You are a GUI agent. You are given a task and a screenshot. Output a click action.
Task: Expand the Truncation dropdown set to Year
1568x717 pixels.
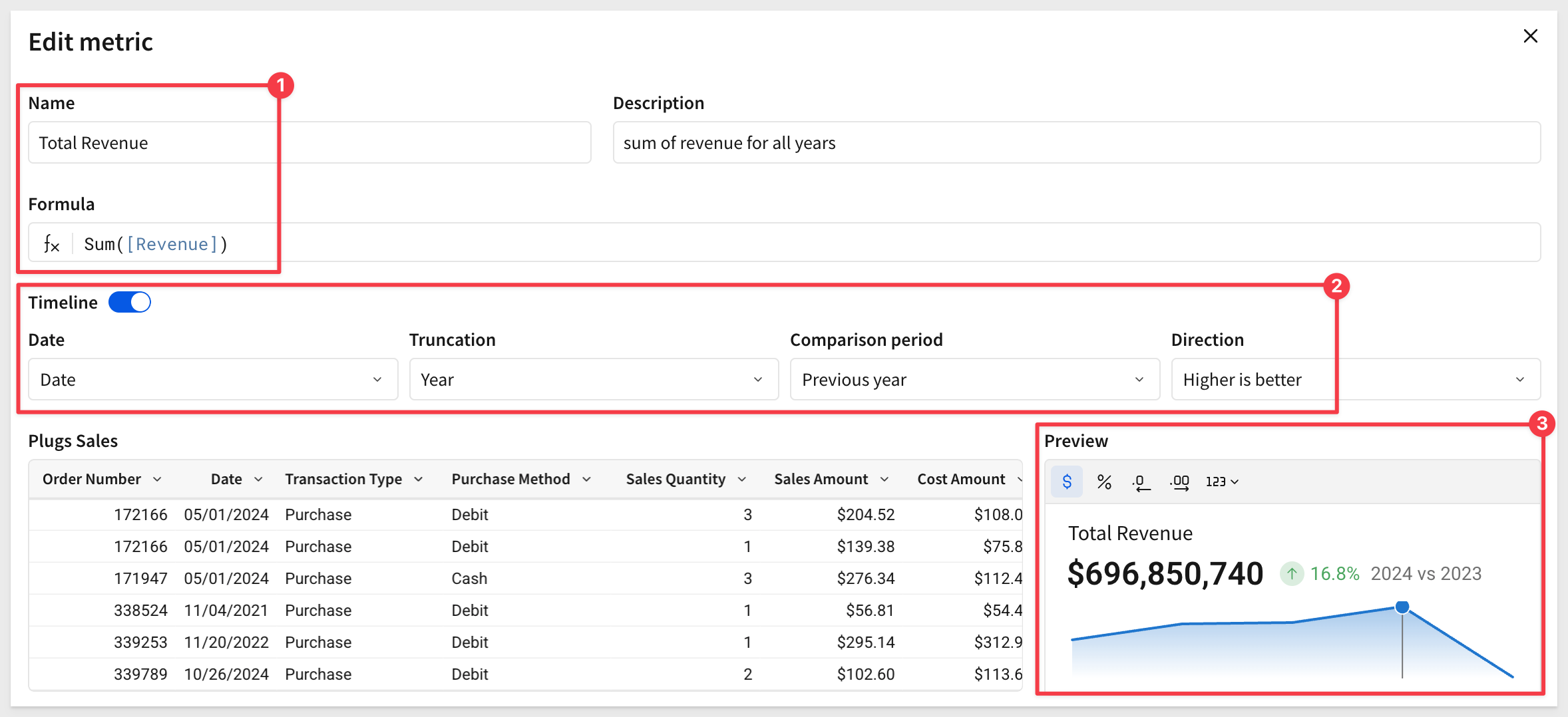pyautogui.click(x=593, y=380)
